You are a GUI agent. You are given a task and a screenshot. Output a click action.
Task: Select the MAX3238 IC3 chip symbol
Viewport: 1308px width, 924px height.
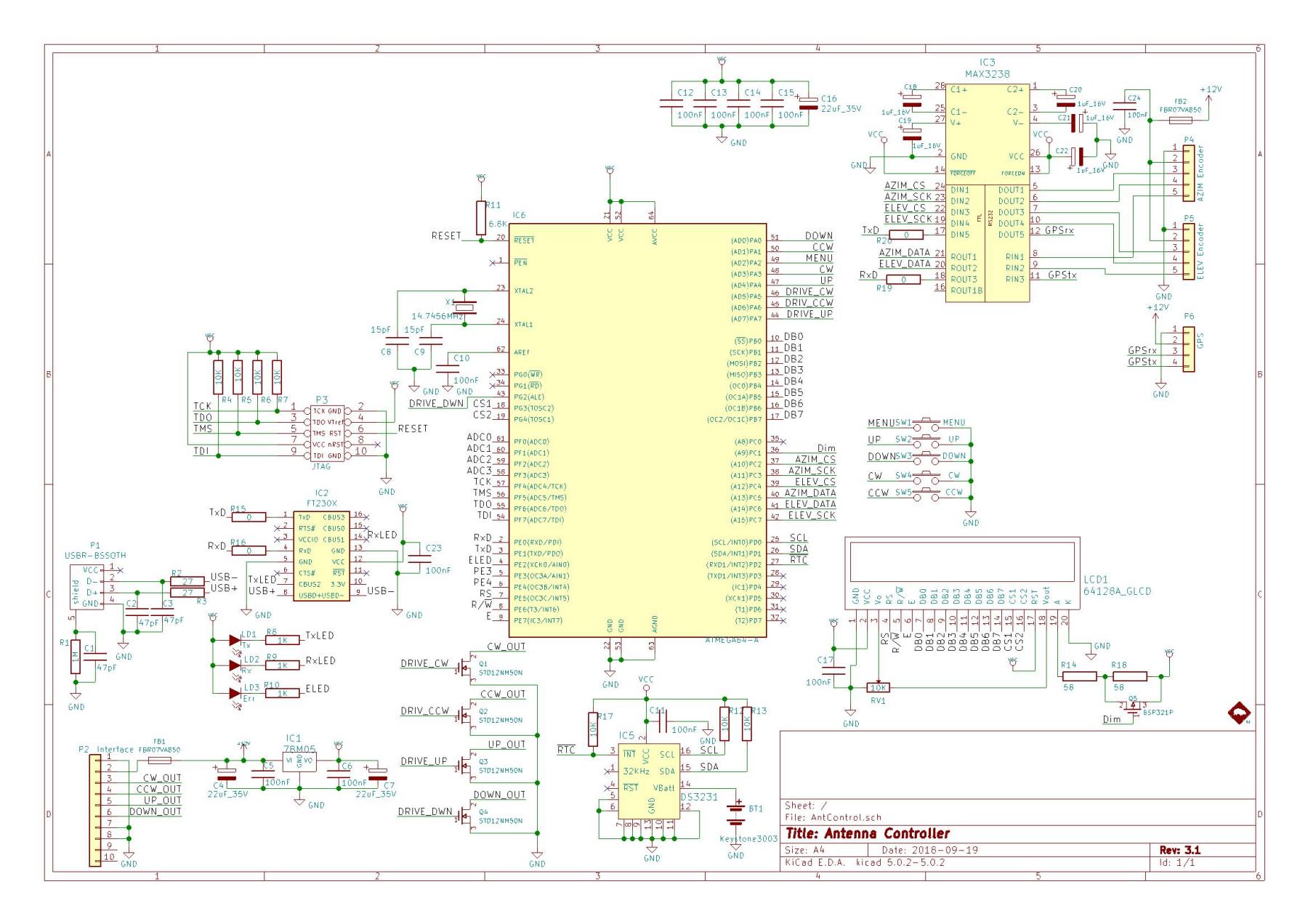coord(987,192)
